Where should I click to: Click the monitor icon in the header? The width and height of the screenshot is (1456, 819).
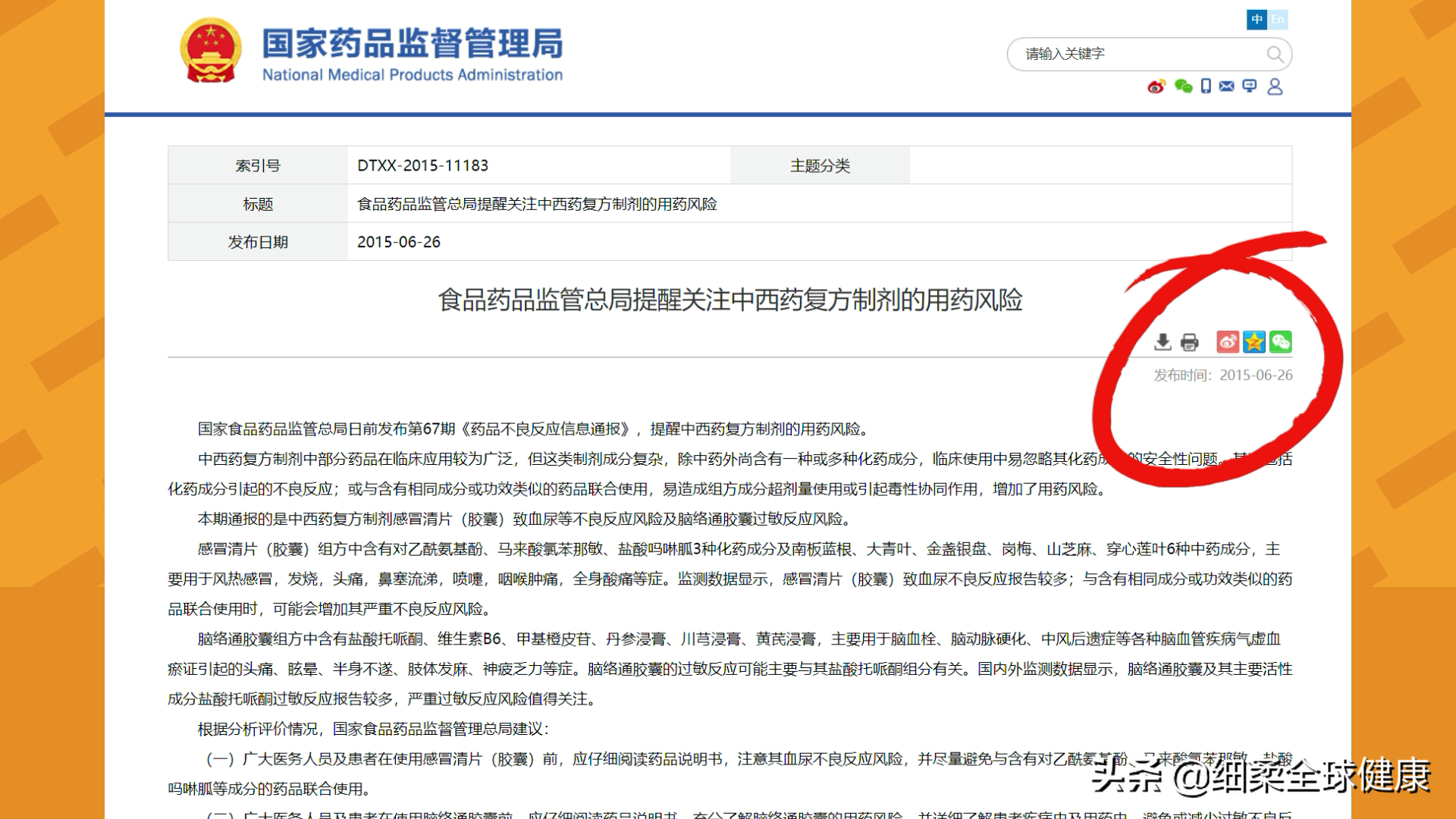(x=1250, y=86)
